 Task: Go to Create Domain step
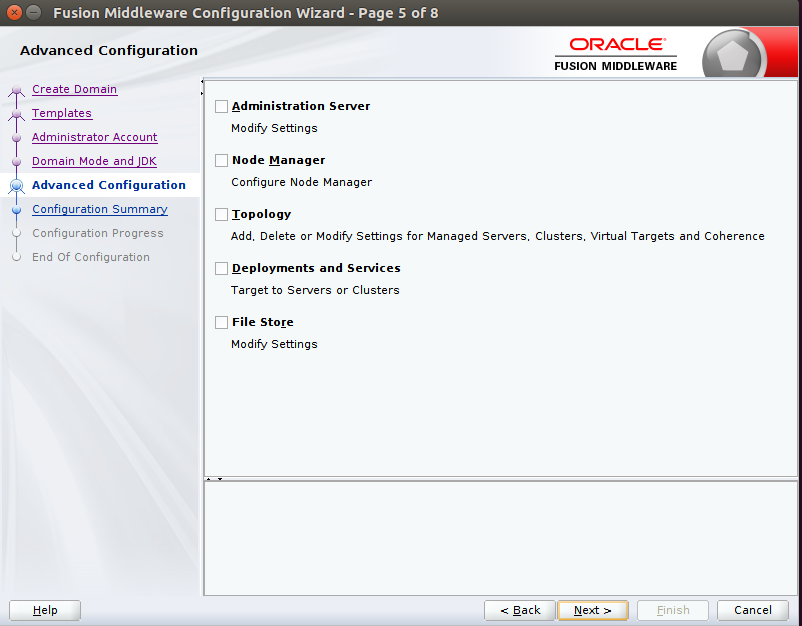(x=75, y=89)
